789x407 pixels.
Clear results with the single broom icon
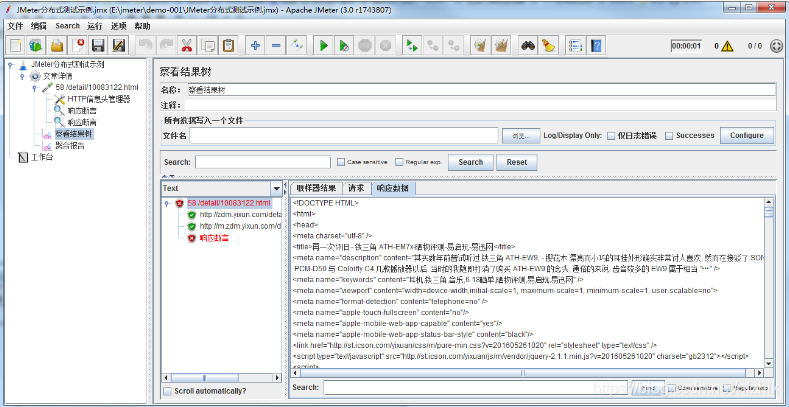[481, 46]
